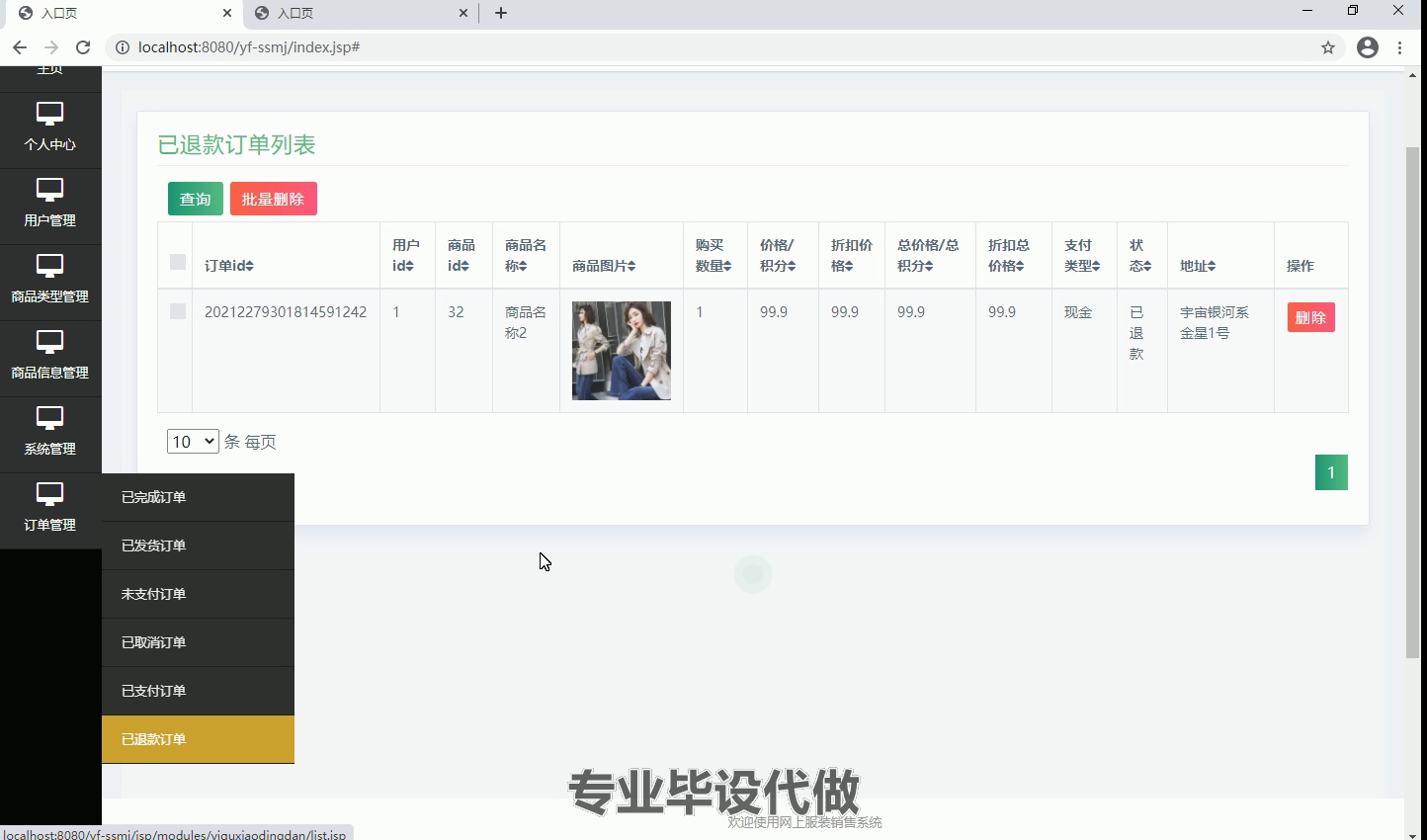
Task: Sort by 折扣总价格 column
Action: (x=1009, y=255)
